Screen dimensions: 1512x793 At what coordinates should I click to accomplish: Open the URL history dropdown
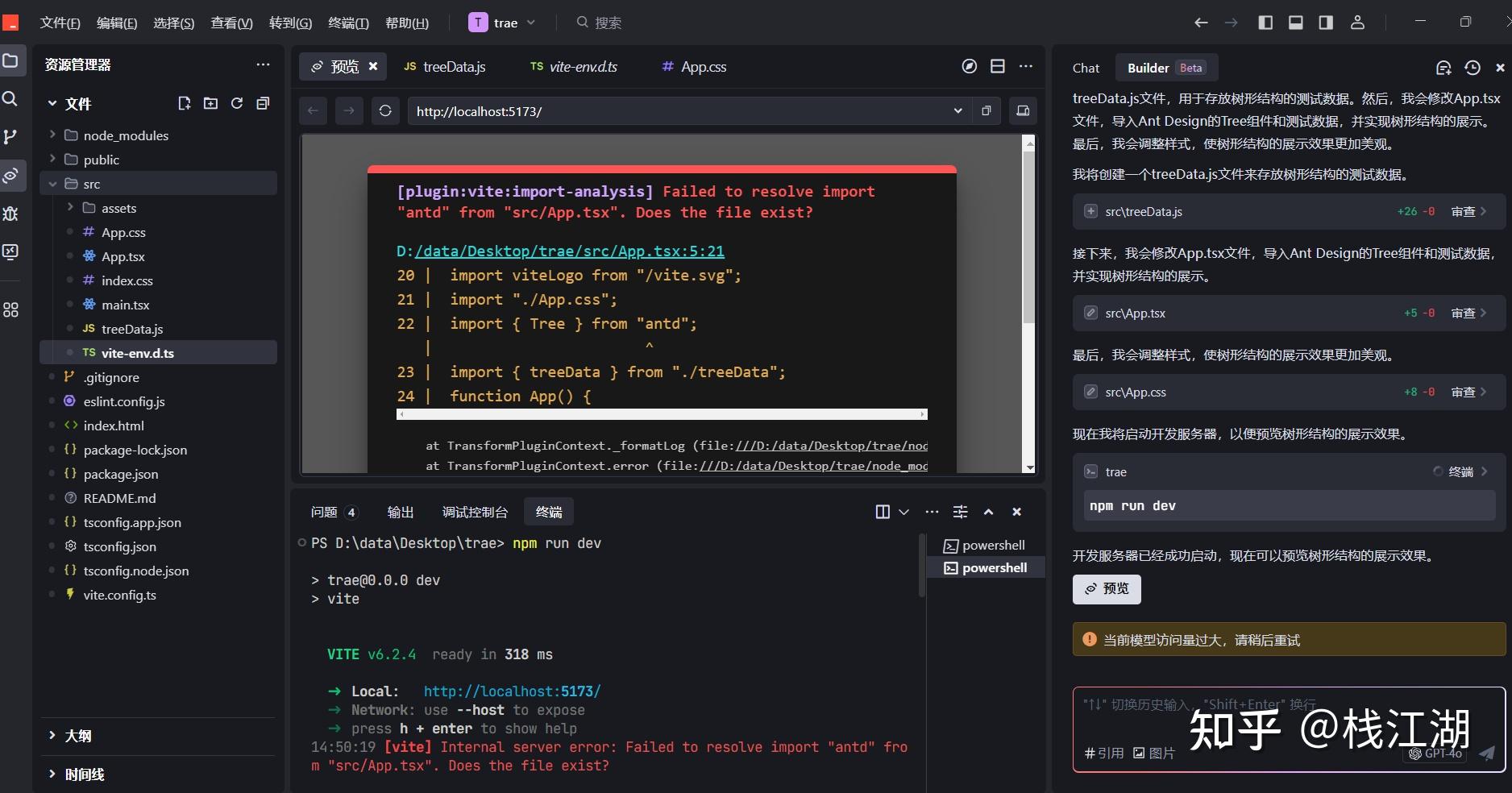click(957, 110)
